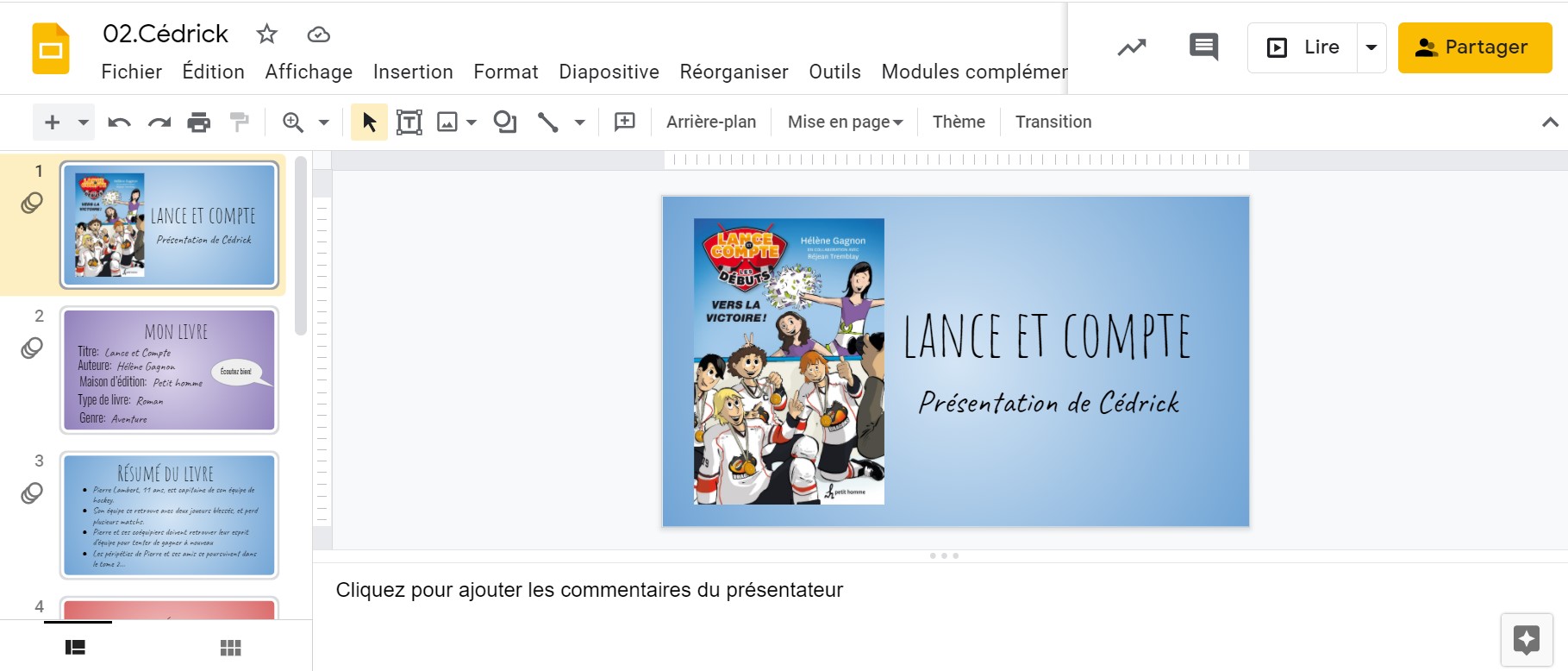Star the 02.Cédrick presentation
Image resolution: width=1568 pixels, height=671 pixels.
pyautogui.click(x=267, y=34)
